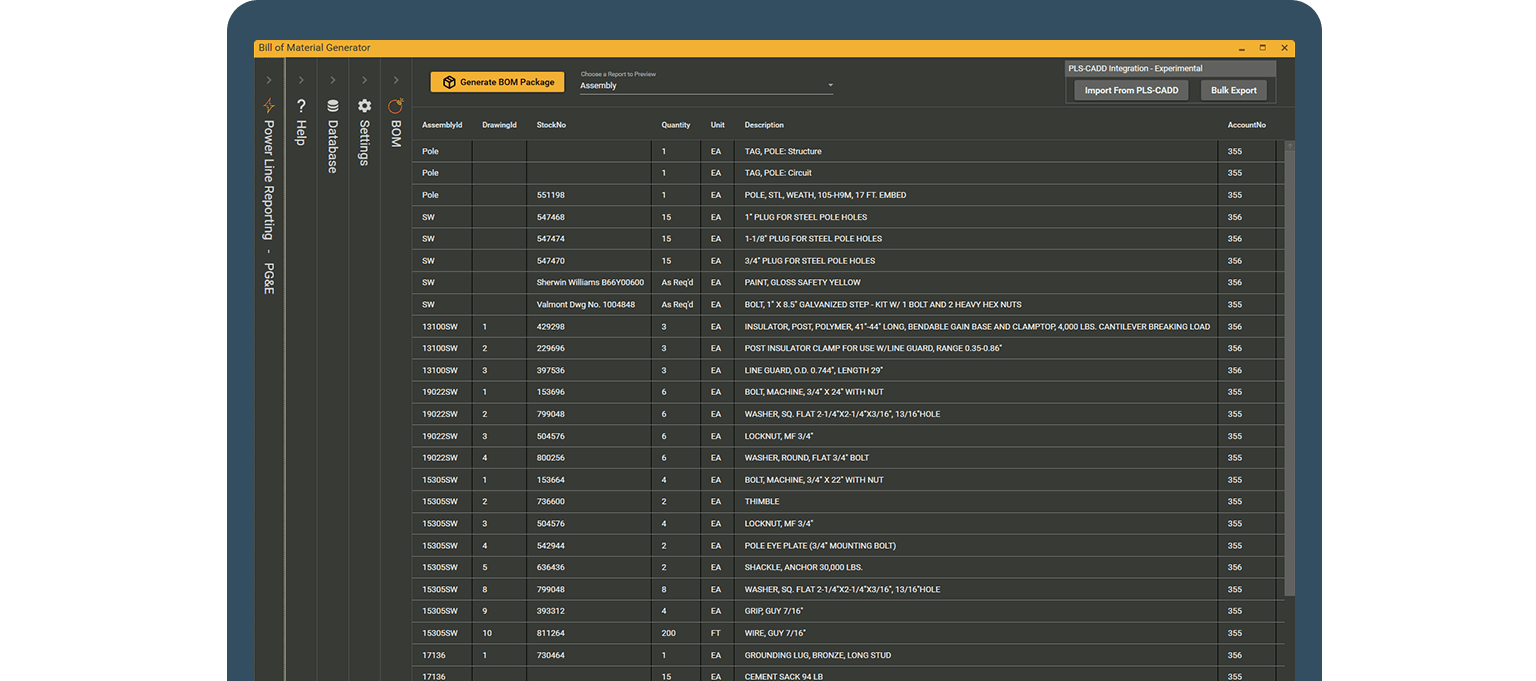Expand the BOM panel chevron

click(x=396, y=80)
